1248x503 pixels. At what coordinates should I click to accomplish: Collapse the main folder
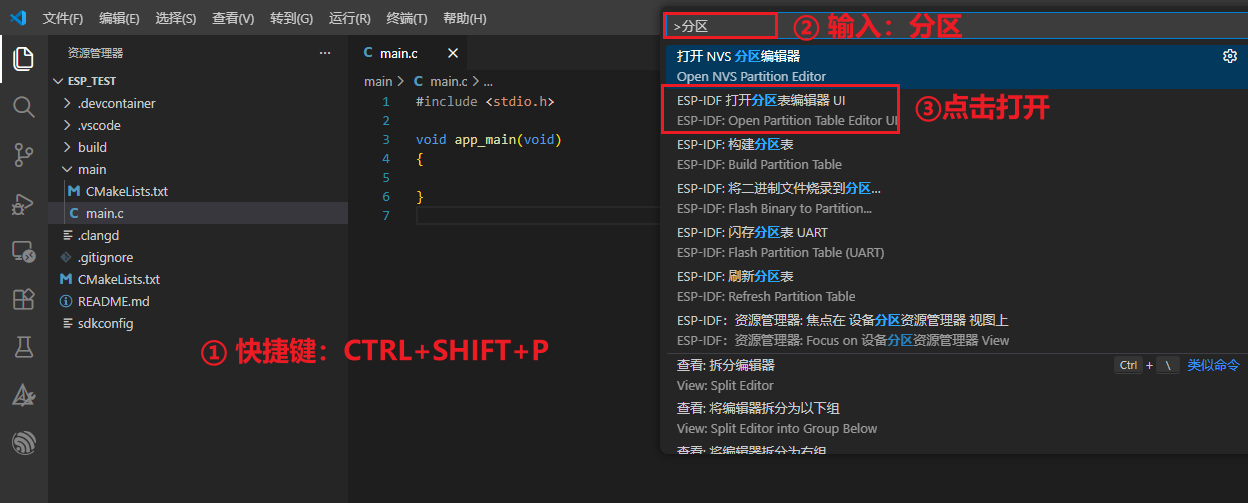(198, 169)
